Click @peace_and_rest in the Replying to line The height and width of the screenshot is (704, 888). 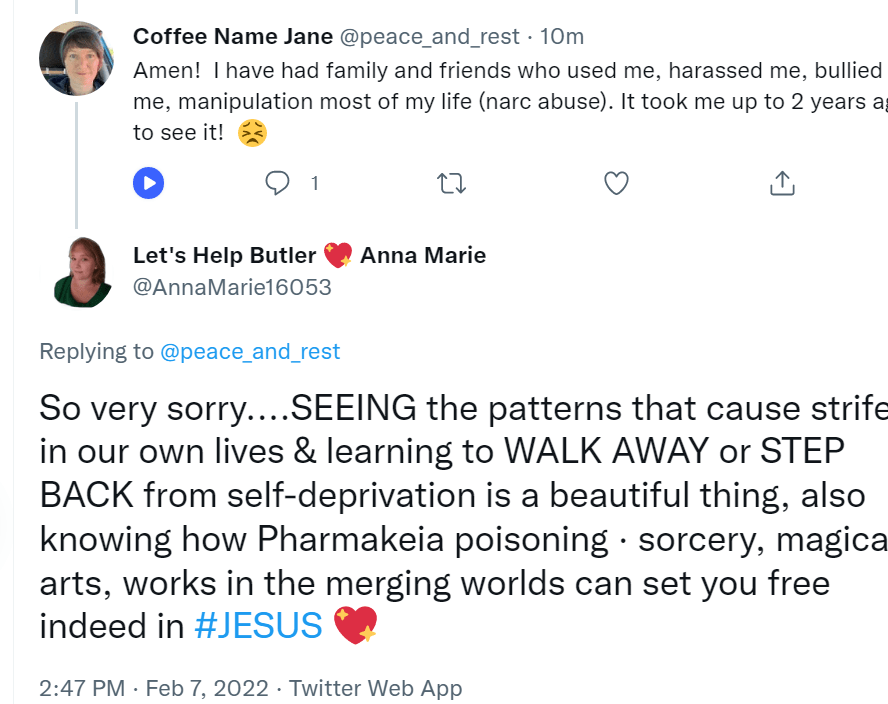(250, 352)
